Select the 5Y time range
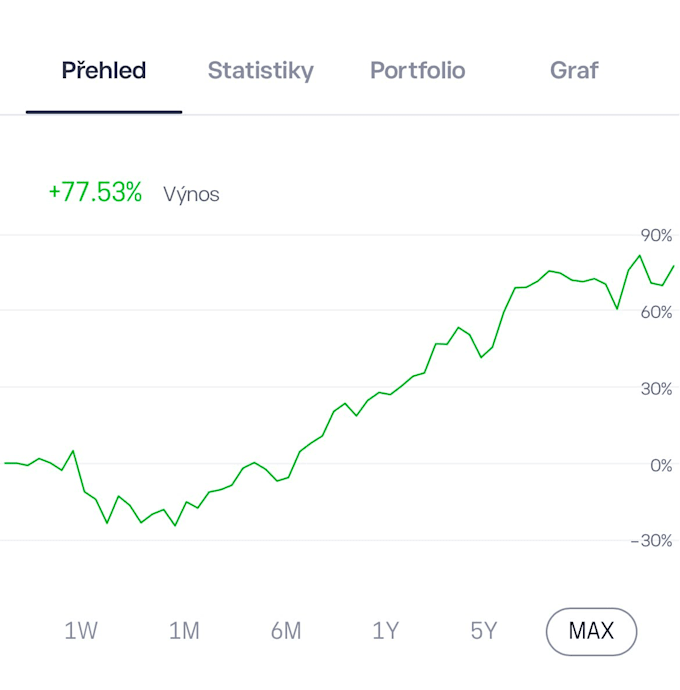 [x=483, y=631]
